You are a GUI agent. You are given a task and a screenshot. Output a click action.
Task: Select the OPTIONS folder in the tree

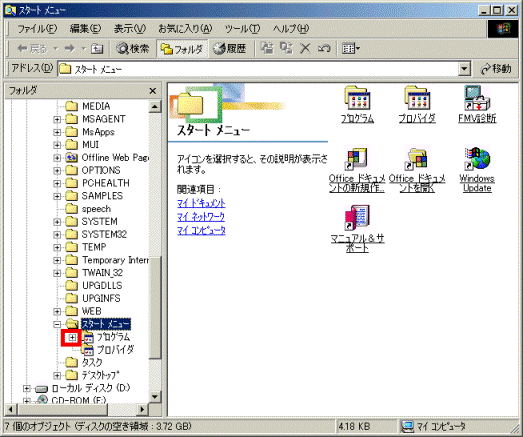click(93, 170)
